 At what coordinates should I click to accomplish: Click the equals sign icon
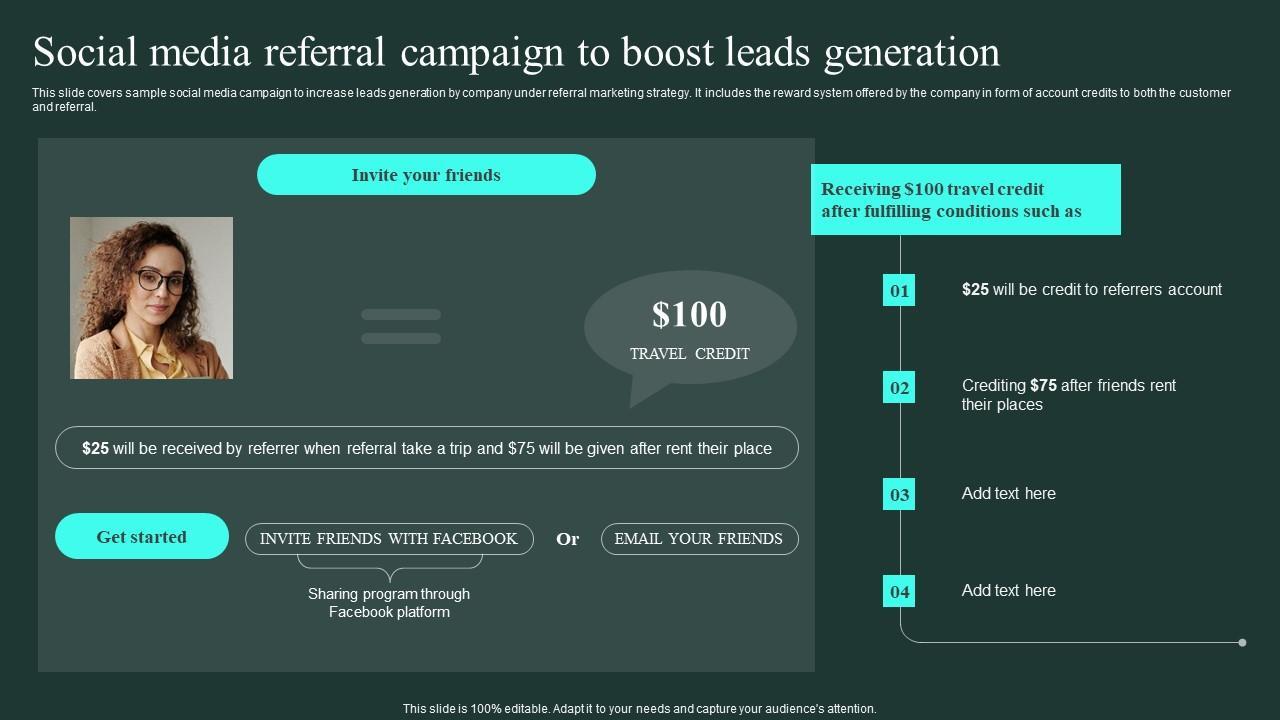point(401,326)
